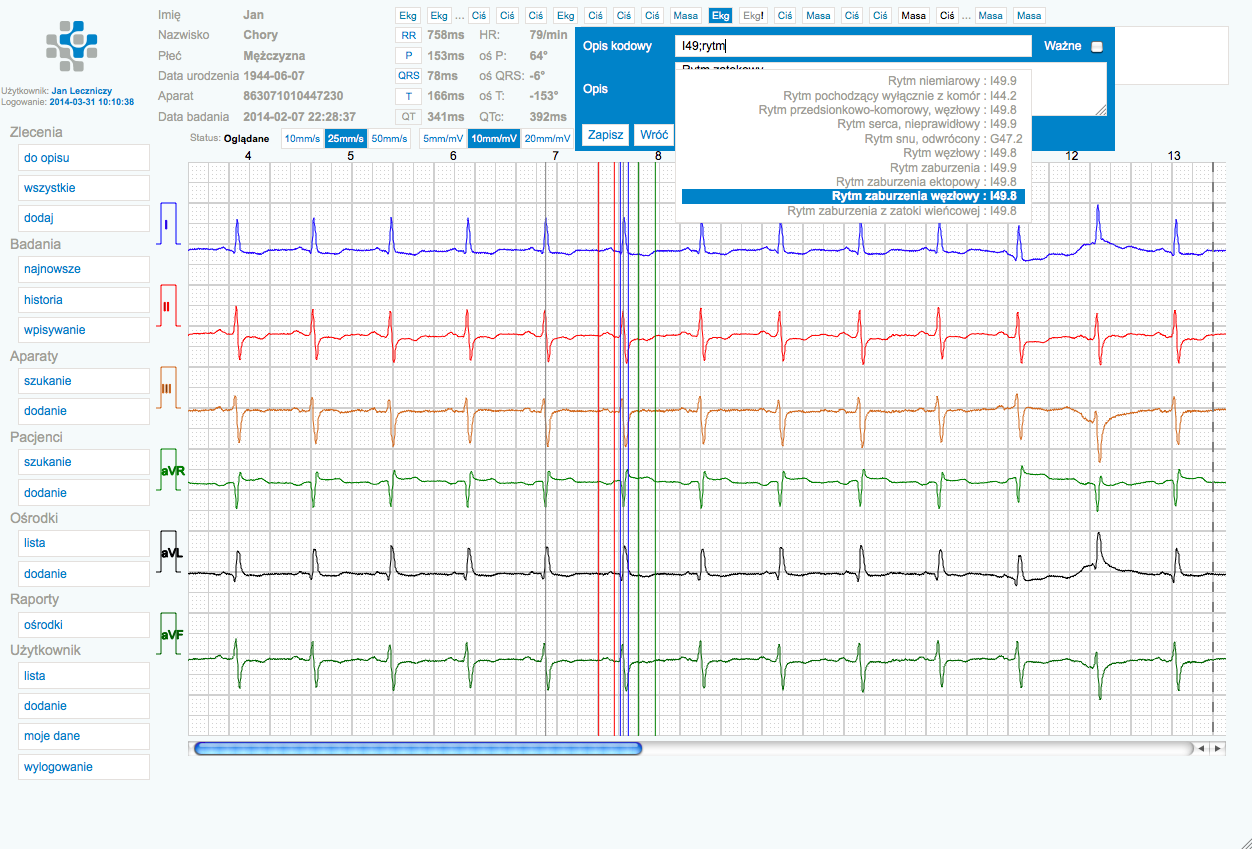Pick Rytm serca, nieprawidłowy suggestion
This screenshot has height=849, width=1252.
click(x=851, y=124)
